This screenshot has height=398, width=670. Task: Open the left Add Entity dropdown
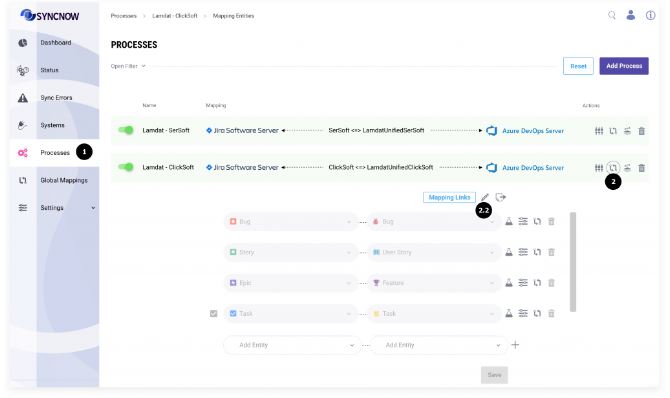292,345
